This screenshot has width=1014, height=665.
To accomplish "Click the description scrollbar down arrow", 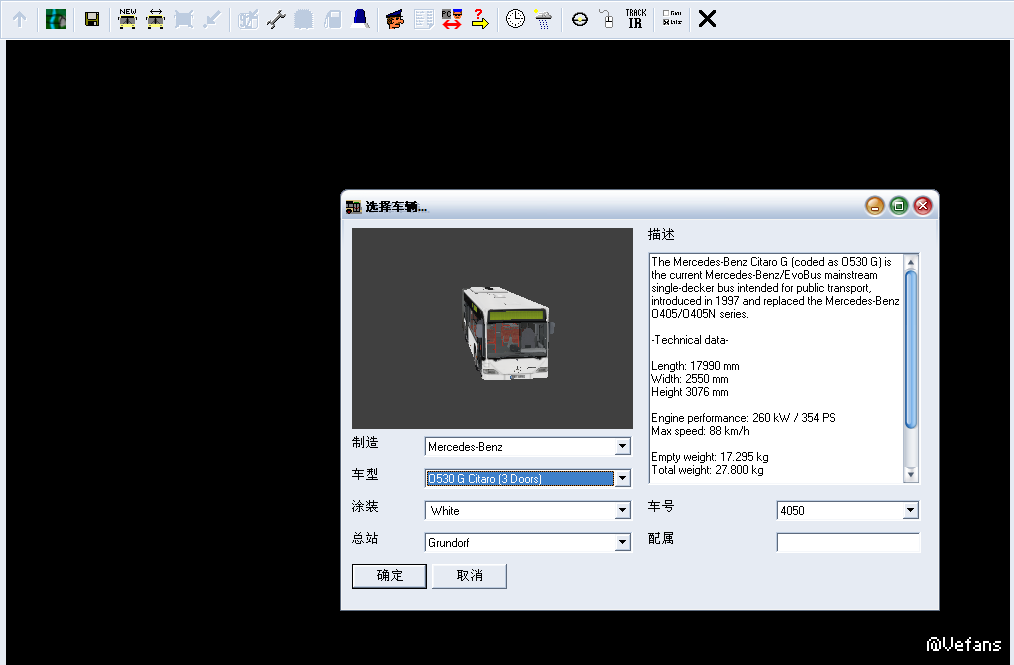I will (x=911, y=474).
